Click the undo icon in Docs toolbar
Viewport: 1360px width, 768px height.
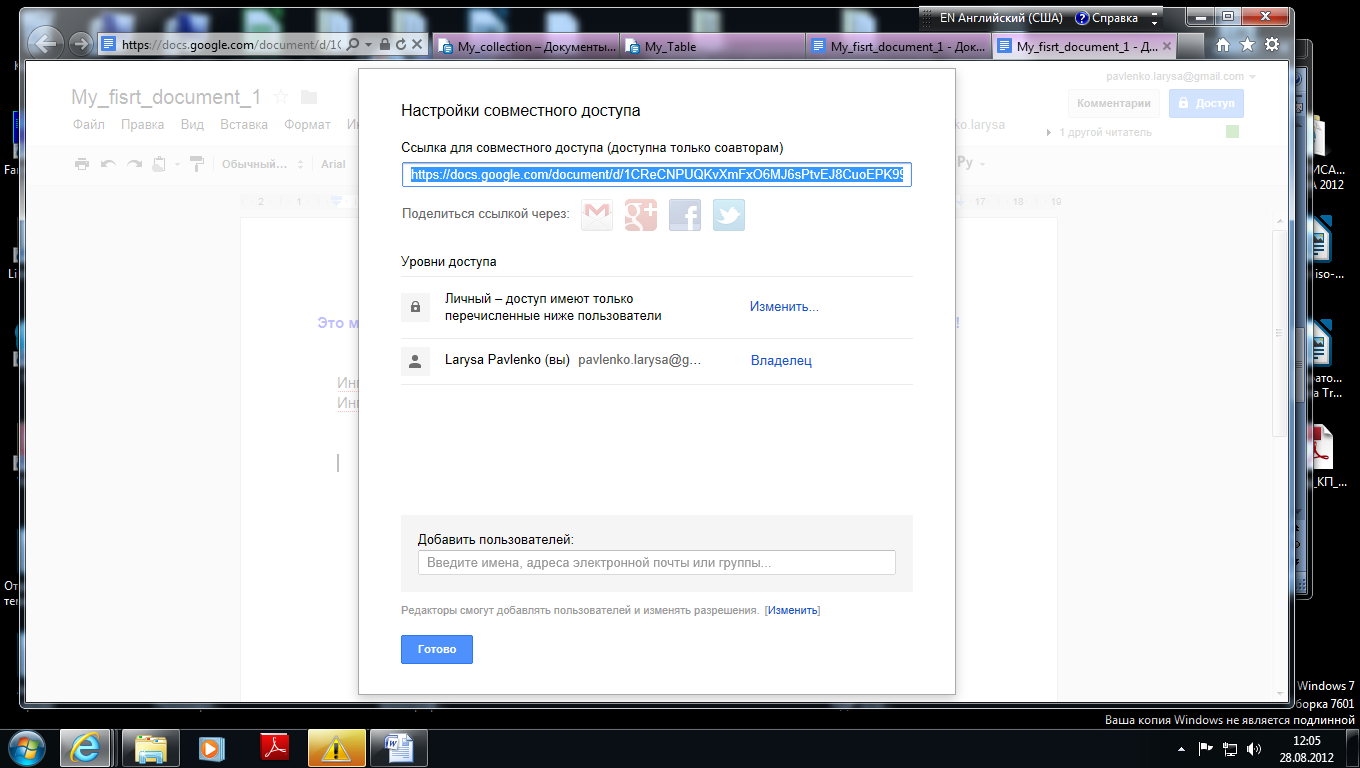coord(108,164)
